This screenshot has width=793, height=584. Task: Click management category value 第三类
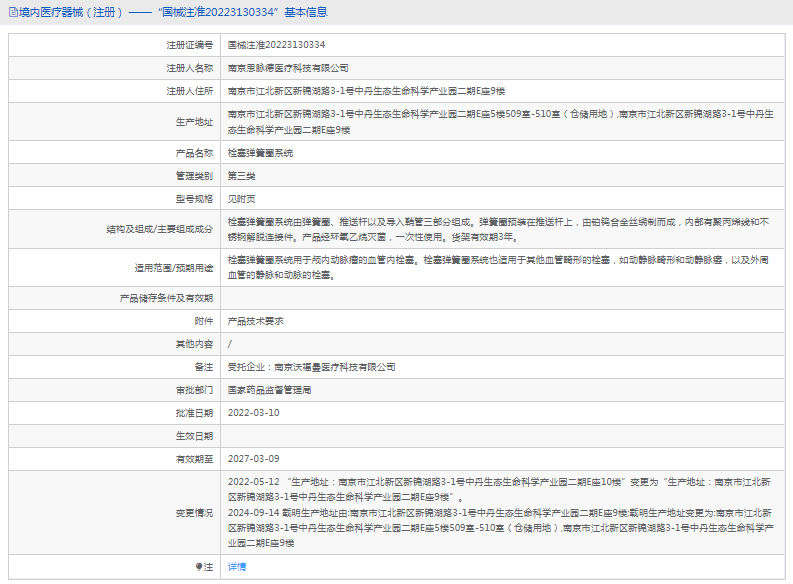241,176
